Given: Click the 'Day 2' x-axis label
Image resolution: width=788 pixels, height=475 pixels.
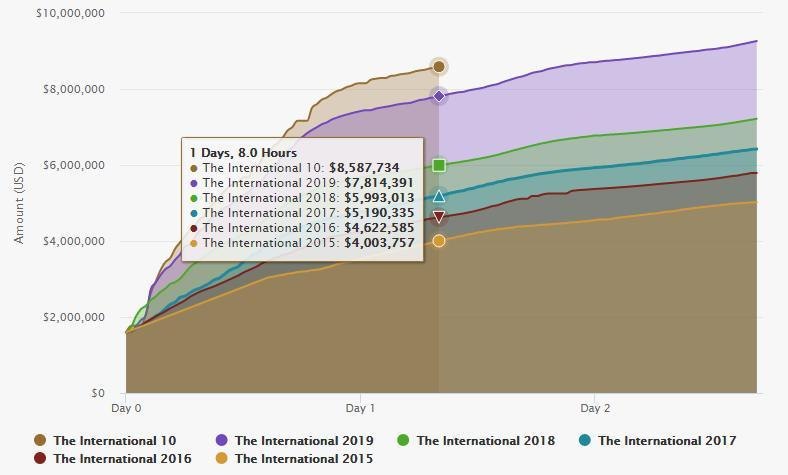Looking at the screenshot, I should [x=595, y=408].
